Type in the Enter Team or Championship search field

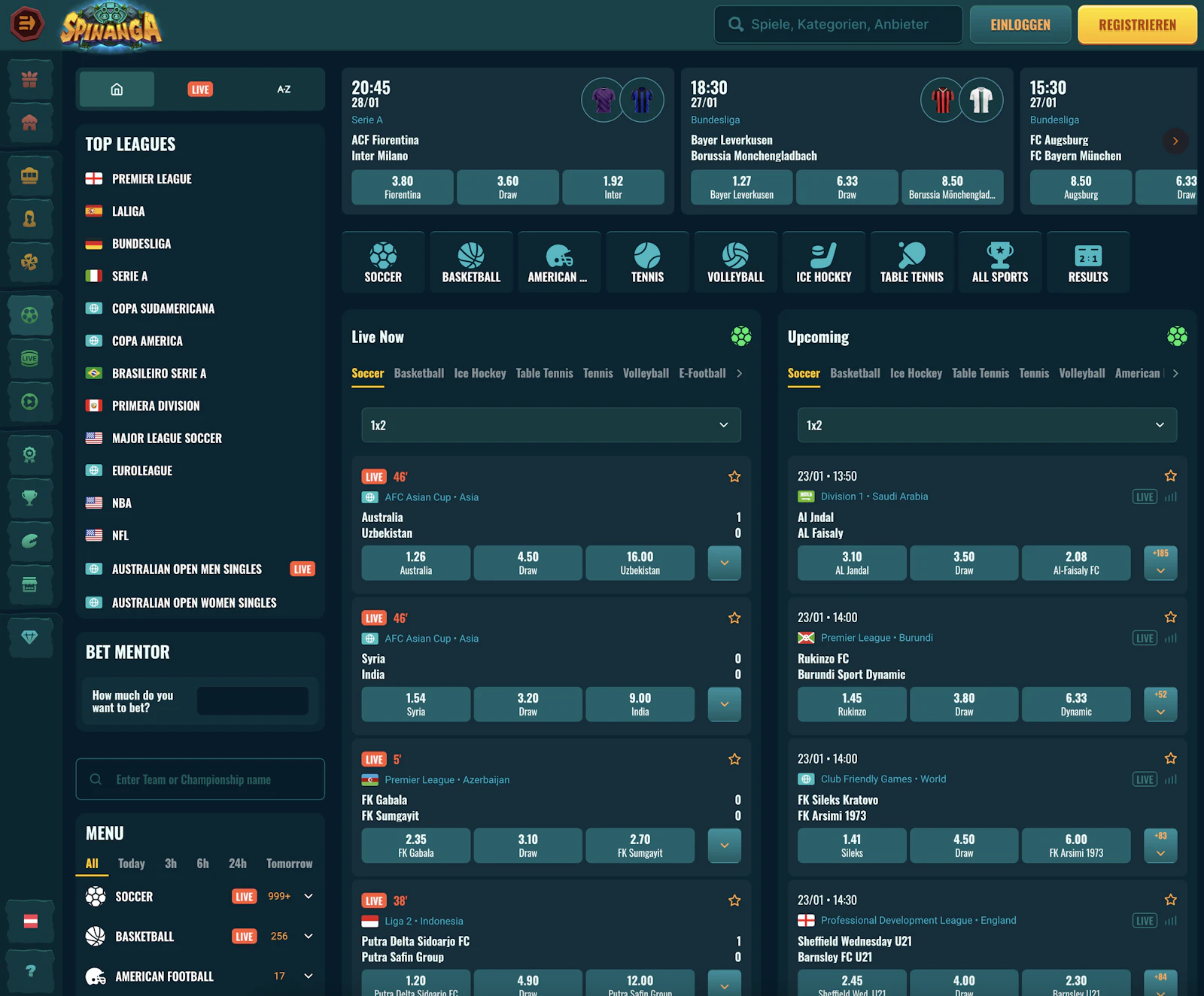pyautogui.click(x=199, y=779)
